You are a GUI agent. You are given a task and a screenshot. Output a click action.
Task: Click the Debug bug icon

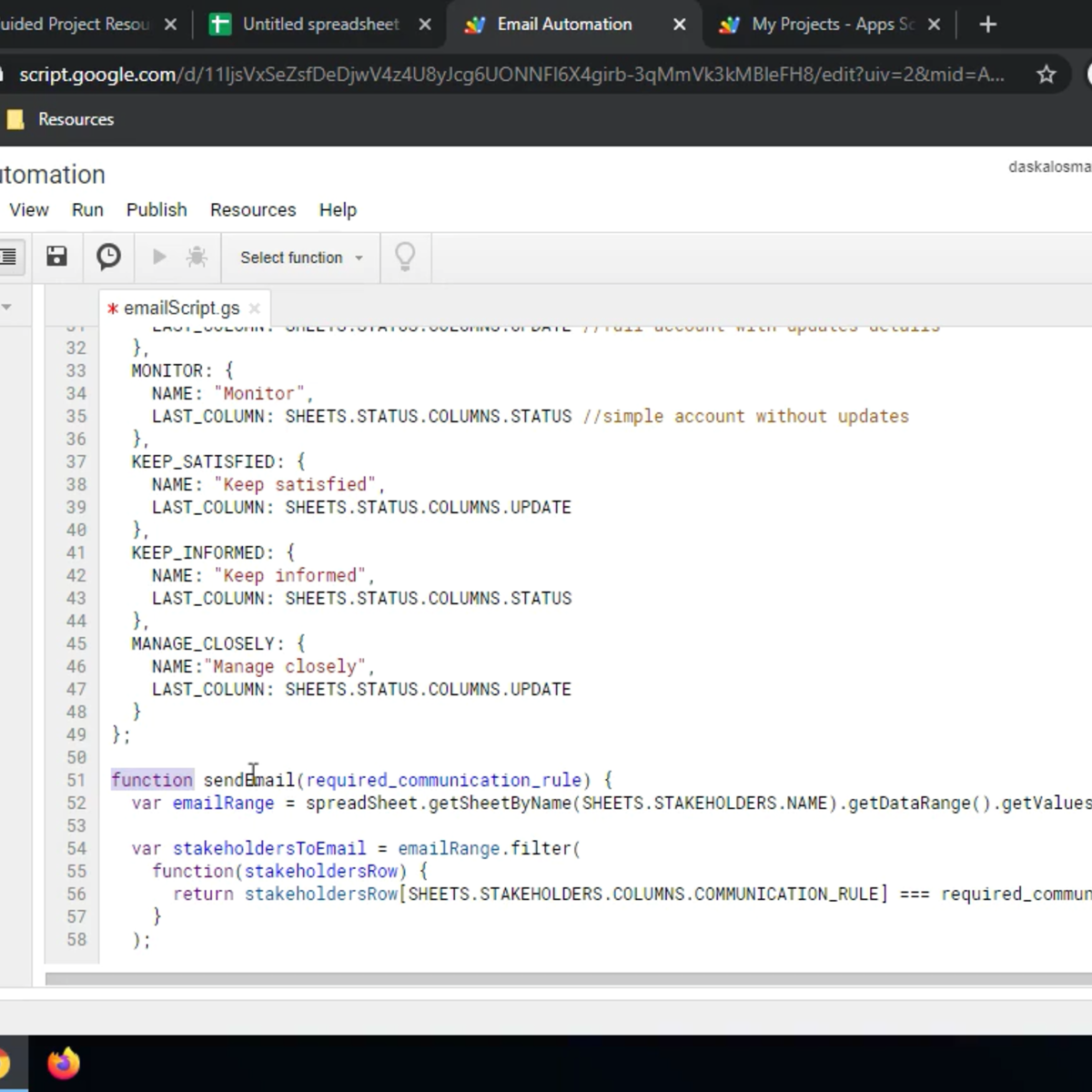pyautogui.click(x=197, y=258)
